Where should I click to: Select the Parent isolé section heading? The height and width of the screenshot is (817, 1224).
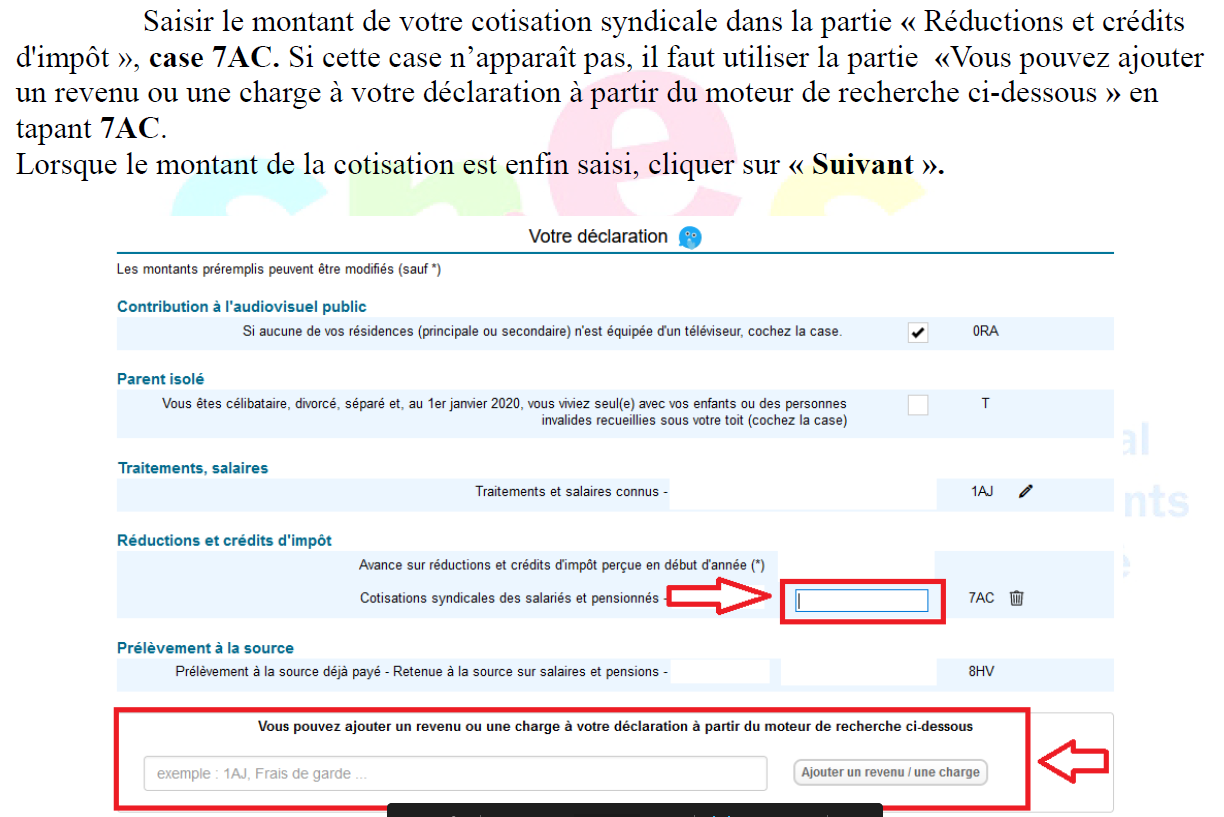161,379
